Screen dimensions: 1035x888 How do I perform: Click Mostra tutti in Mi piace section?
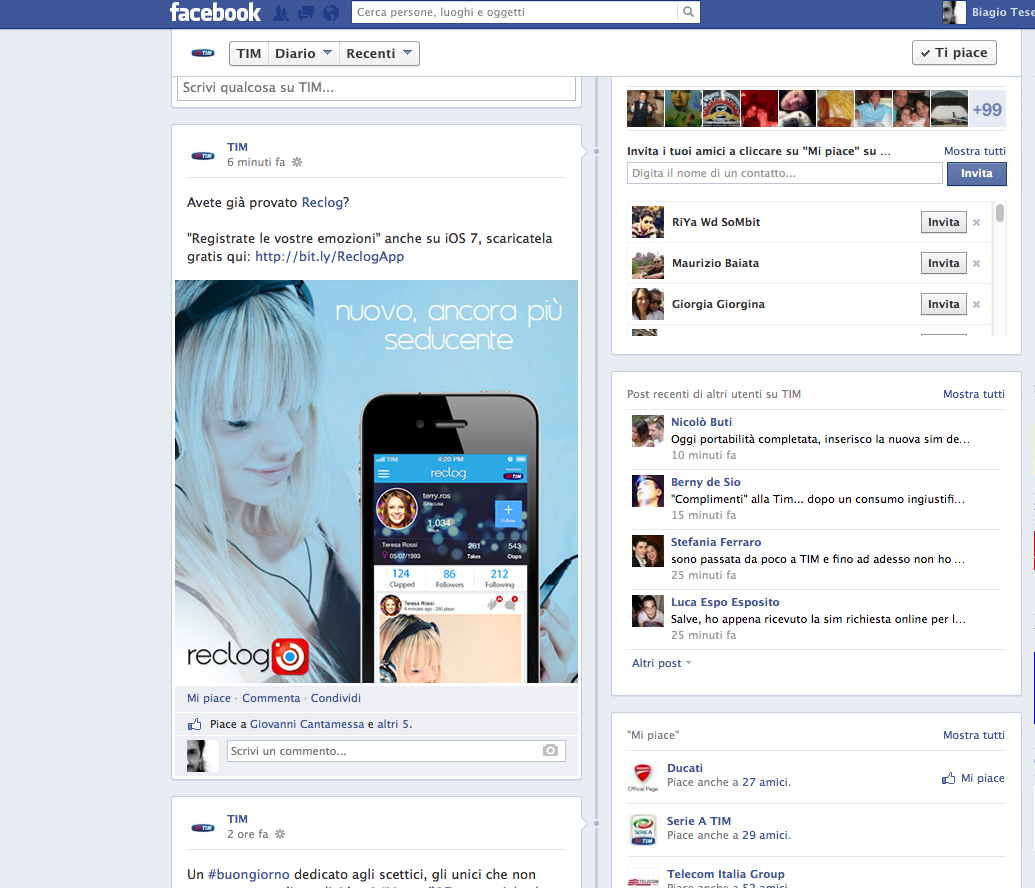pyautogui.click(x=974, y=735)
